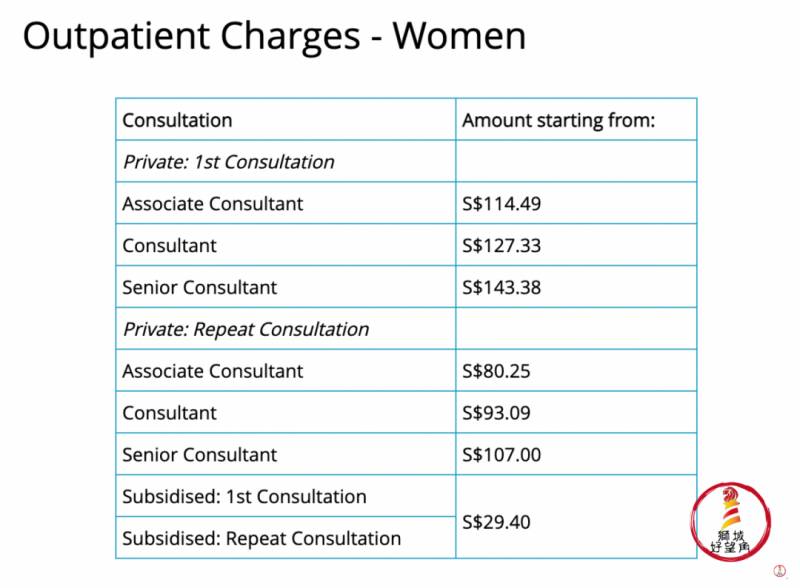
Task: Select the S$114.49 price cell
Action: coord(501,204)
